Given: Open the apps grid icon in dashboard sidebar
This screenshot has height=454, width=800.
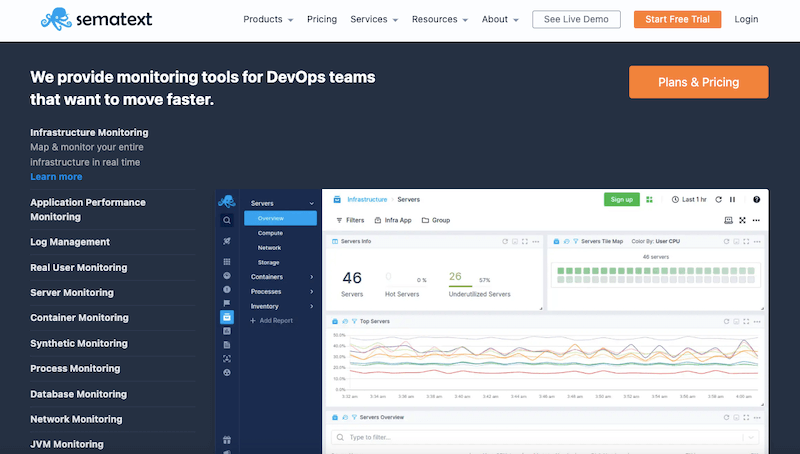Looking at the screenshot, I should coord(227,262).
